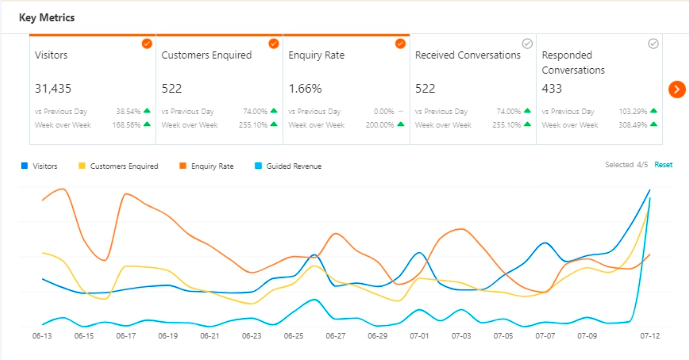The image size is (689, 360).
Task: Toggle Enquiry Rate orange legend swatch
Action: 183,166
